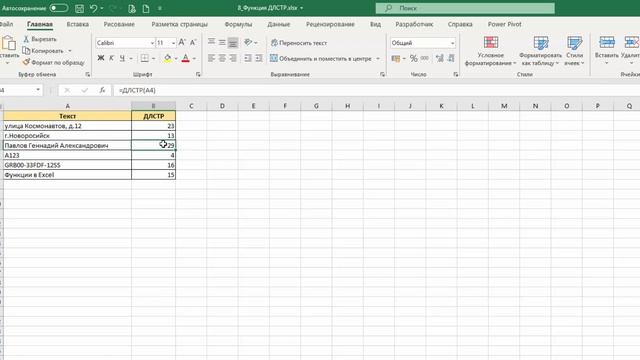Toggle bold Ж formatting
The image size is (640, 360).
click(100, 58)
